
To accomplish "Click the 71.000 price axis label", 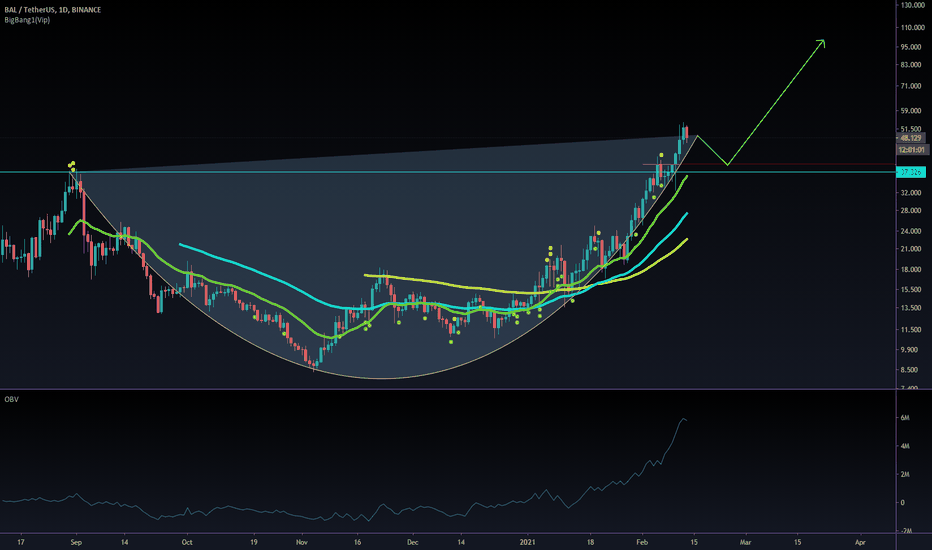I will 911,86.
